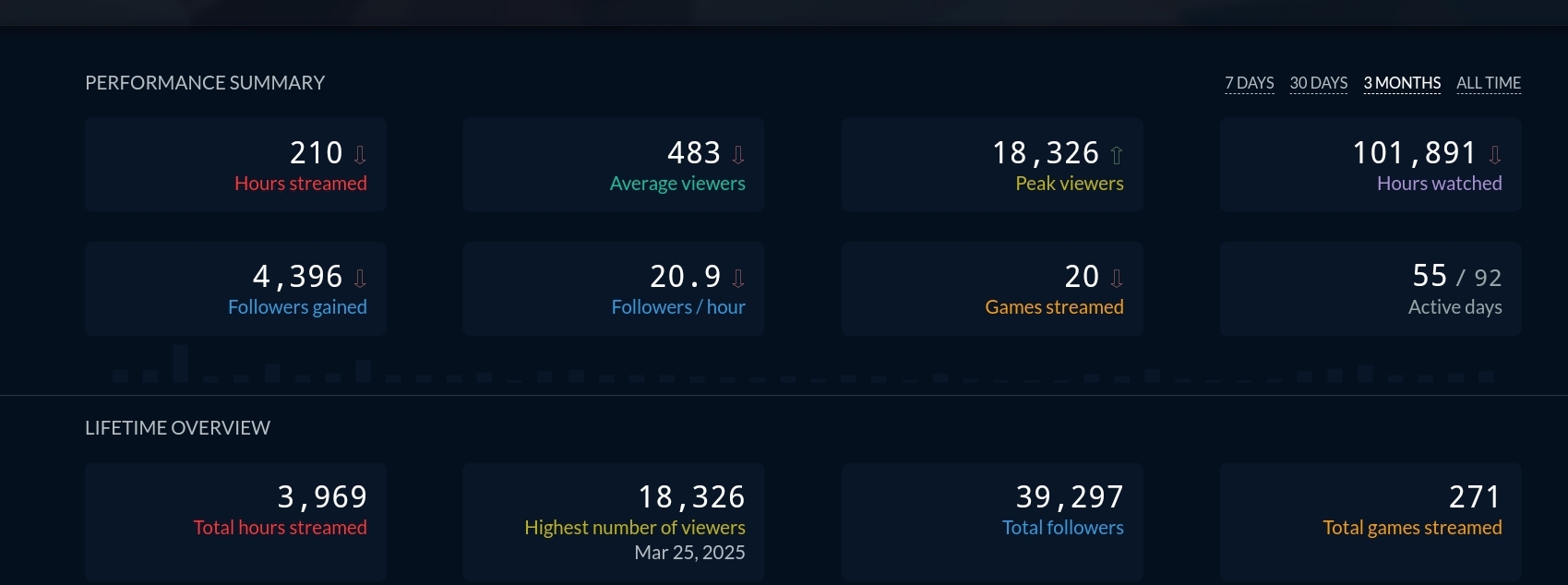
Task: Click the 101,891 hours watched value
Action: pyautogui.click(x=1415, y=152)
